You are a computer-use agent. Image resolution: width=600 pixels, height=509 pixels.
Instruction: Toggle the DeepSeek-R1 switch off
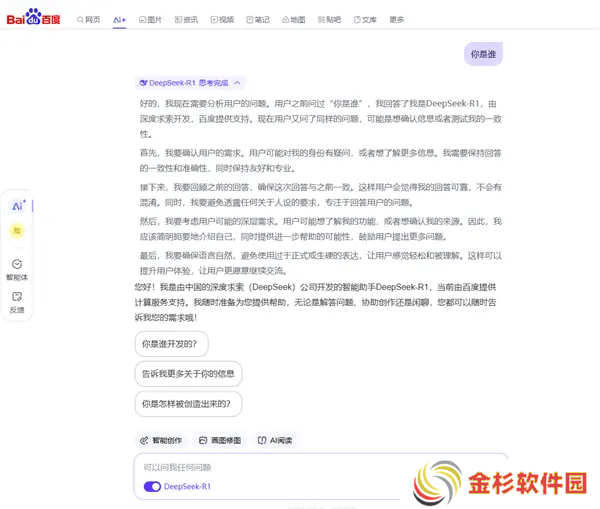(152, 487)
